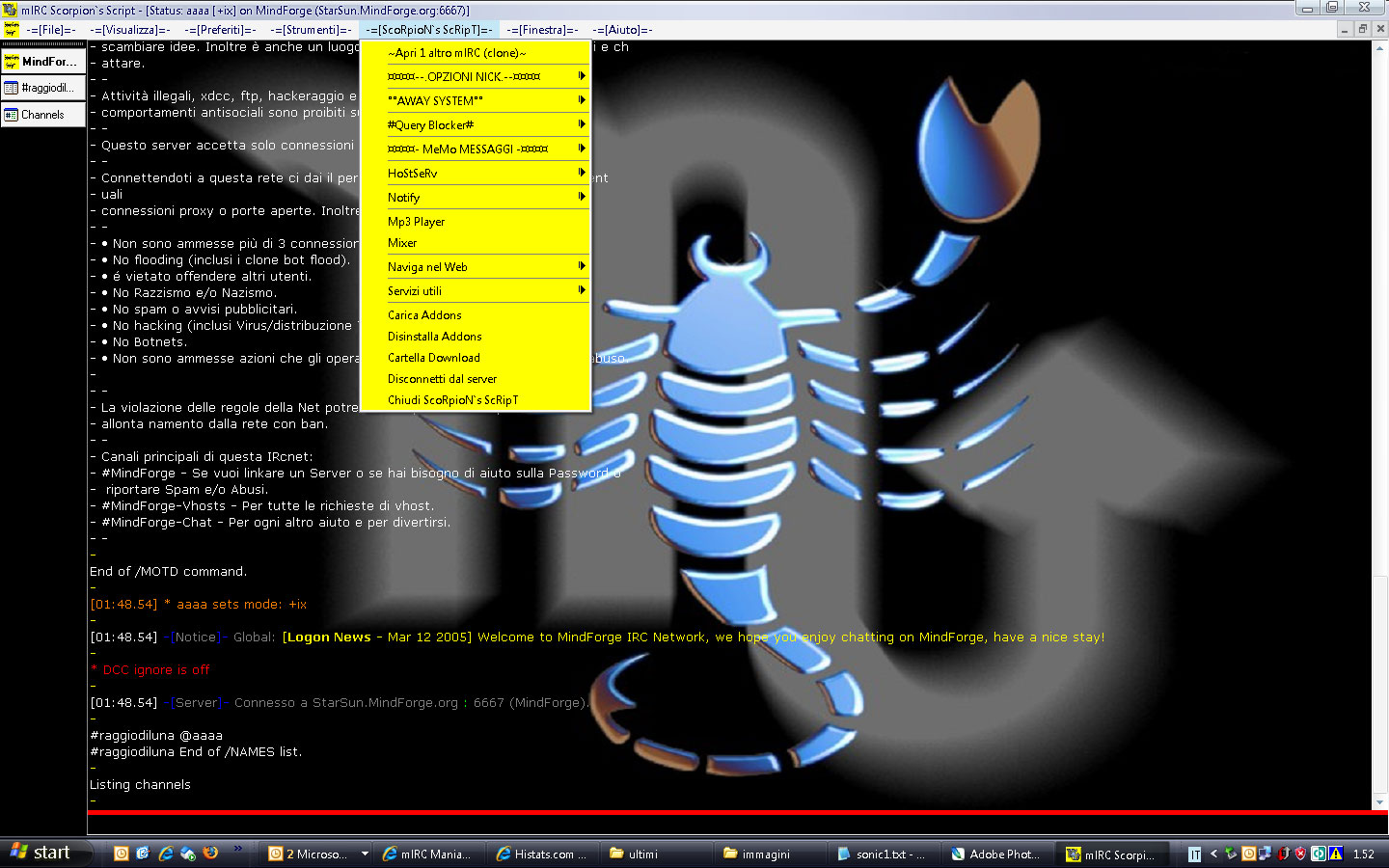The width and height of the screenshot is (1389, 868).
Task: Click the Scorpion Script icon in menu bar
Action: pyautogui.click(x=11, y=30)
